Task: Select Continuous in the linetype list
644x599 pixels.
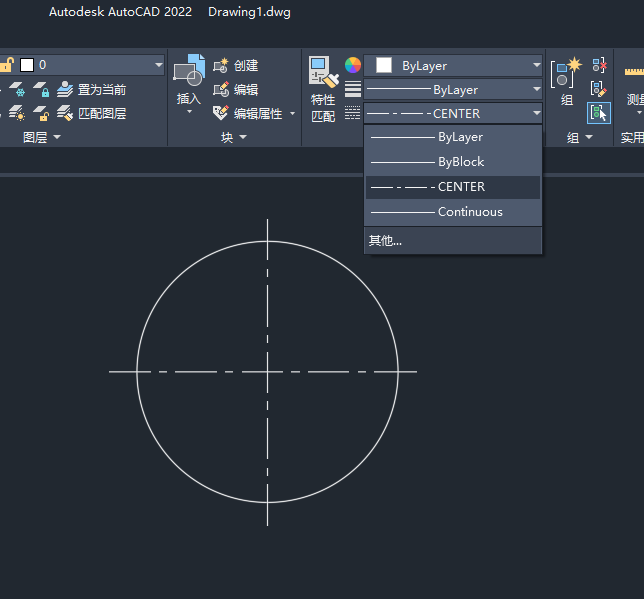Action: coord(453,212)
